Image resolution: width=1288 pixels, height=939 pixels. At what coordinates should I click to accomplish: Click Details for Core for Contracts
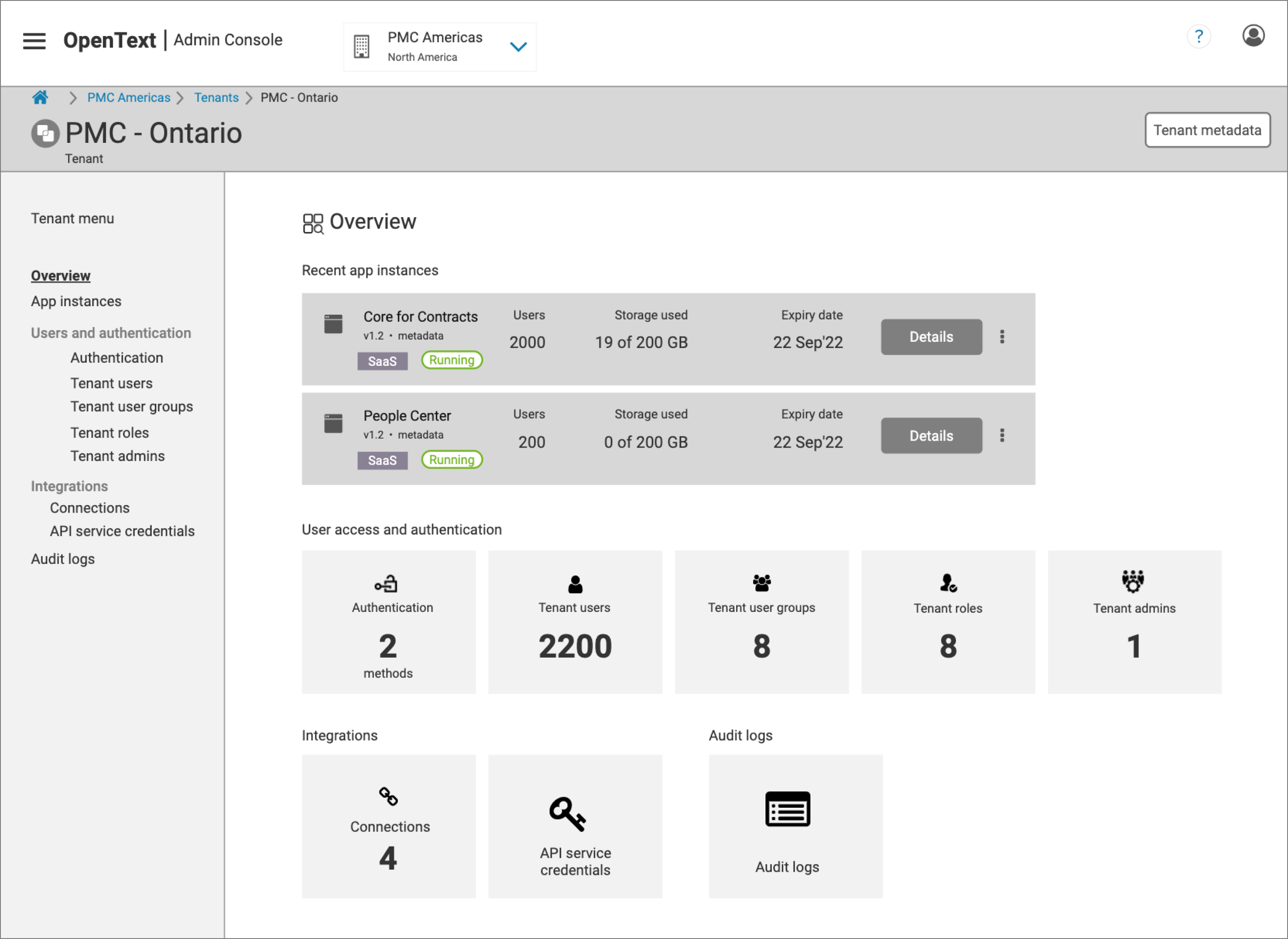click(931, 336)
